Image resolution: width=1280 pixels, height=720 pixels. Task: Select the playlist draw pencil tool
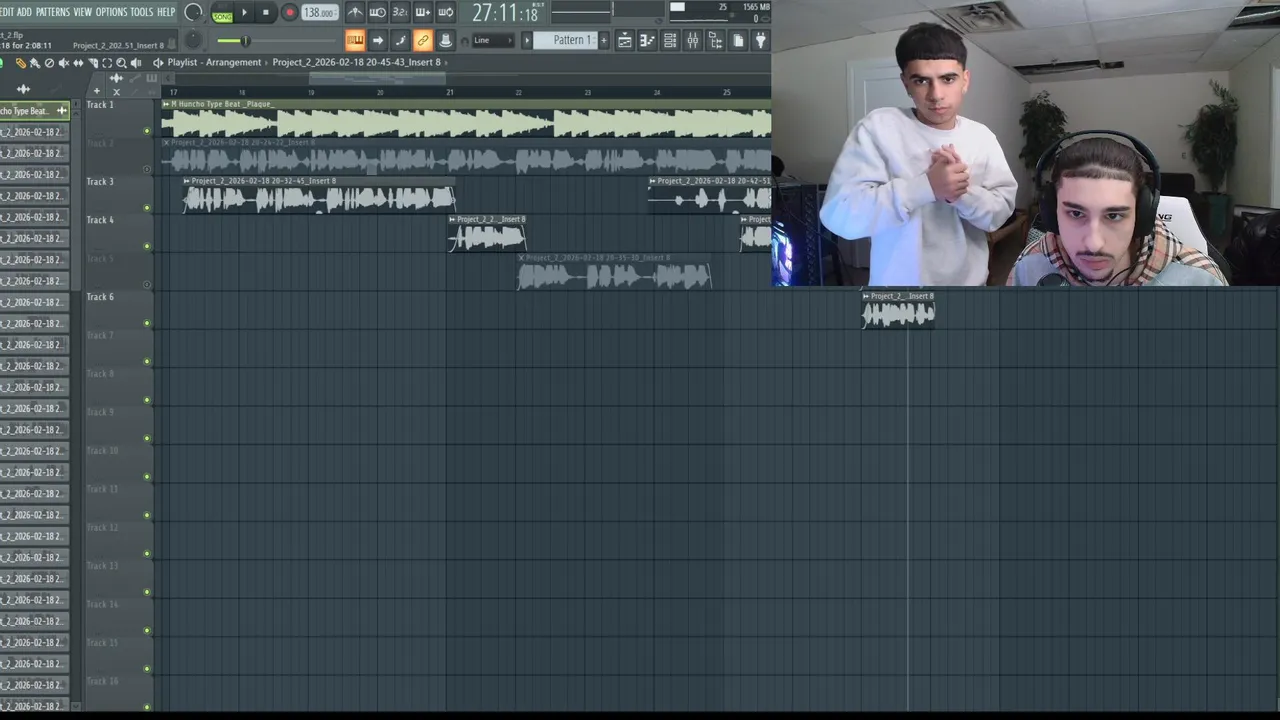[20, 63]
